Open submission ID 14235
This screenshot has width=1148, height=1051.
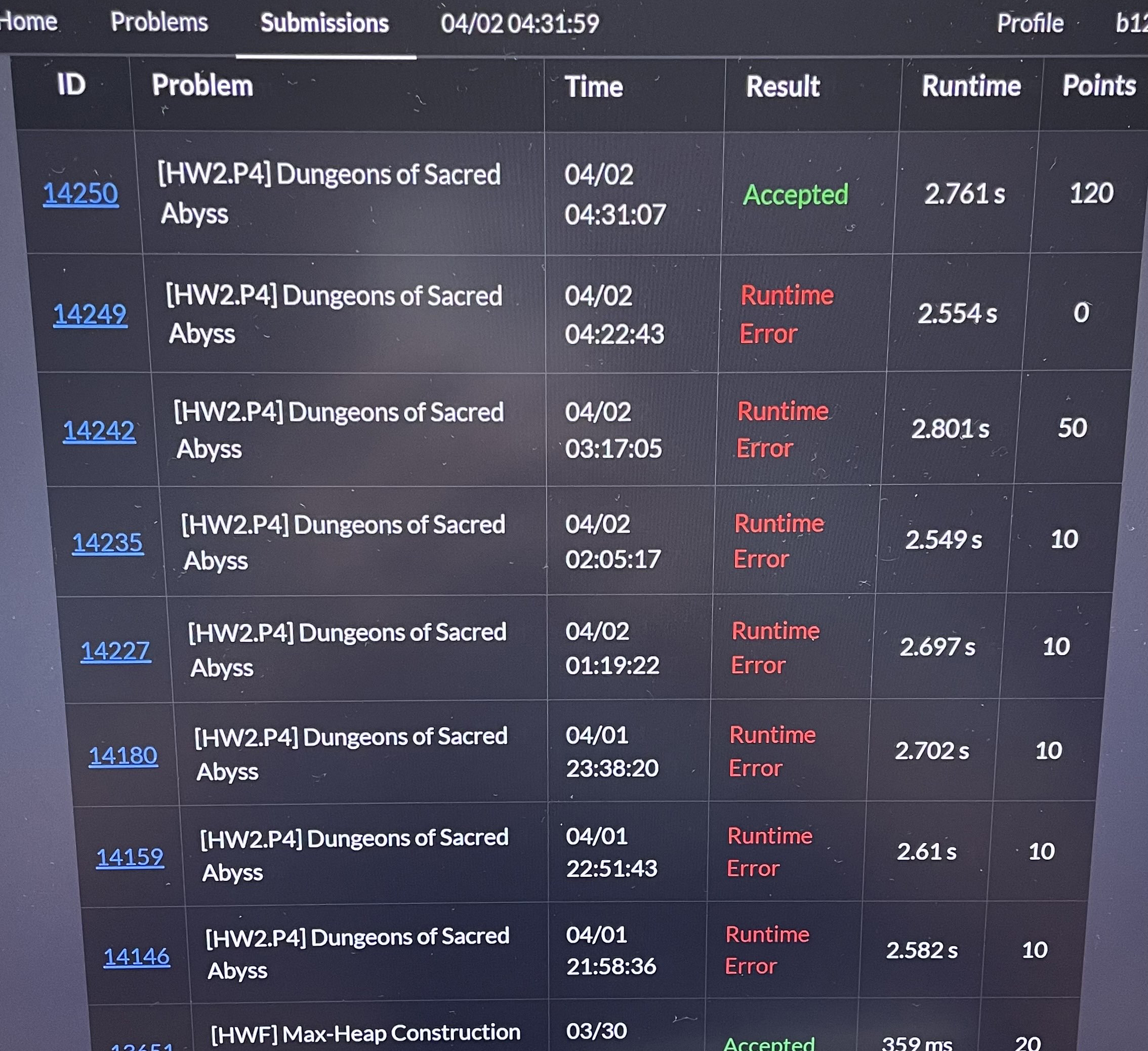(108, 543)
